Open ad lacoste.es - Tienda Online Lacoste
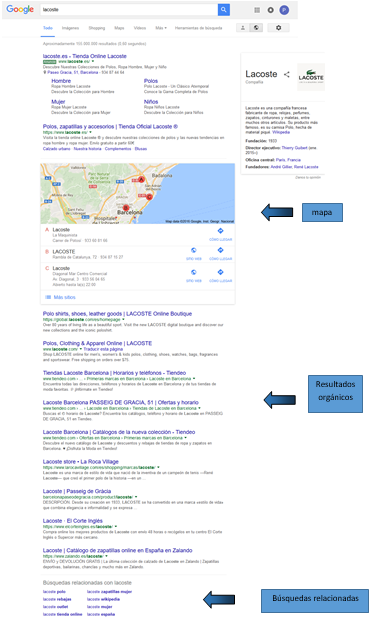This screenshot has height=619, width=375. (x=84, y=56)
